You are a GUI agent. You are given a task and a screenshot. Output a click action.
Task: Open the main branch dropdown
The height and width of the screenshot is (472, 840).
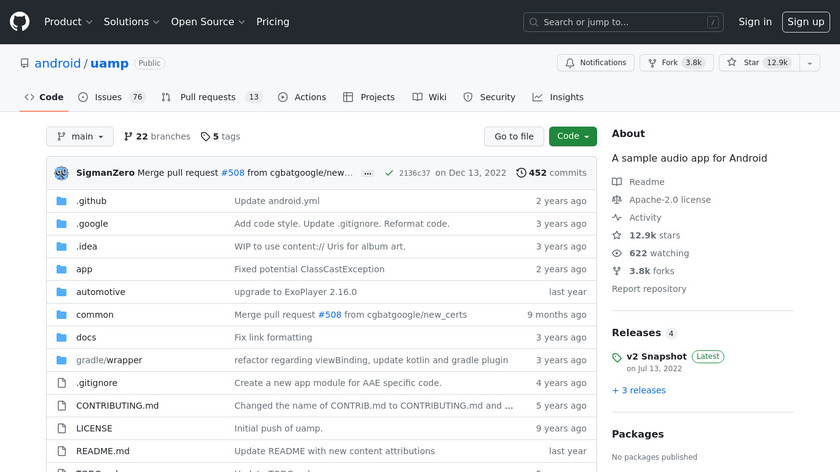coord(80,137)
